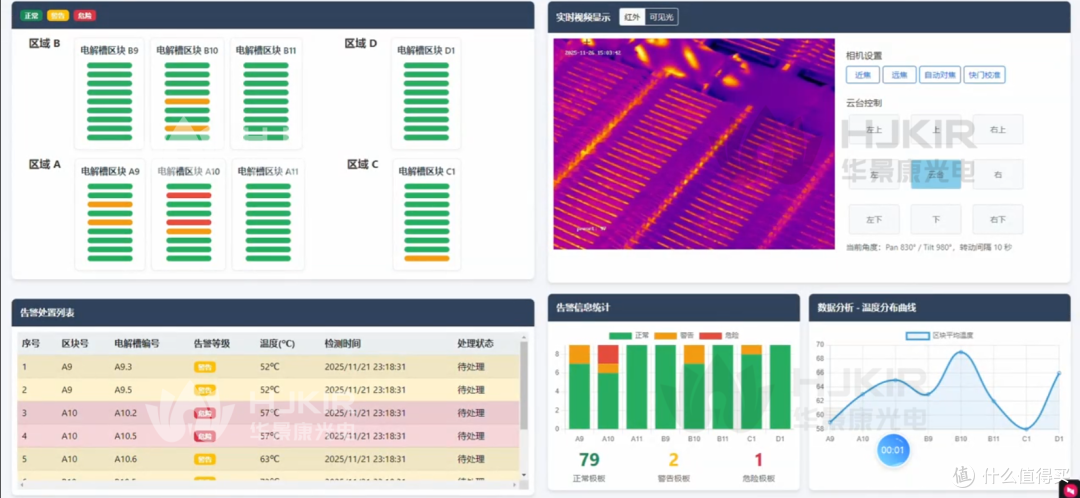Open the 电解槽区块 B9 card

coord(110,93)
